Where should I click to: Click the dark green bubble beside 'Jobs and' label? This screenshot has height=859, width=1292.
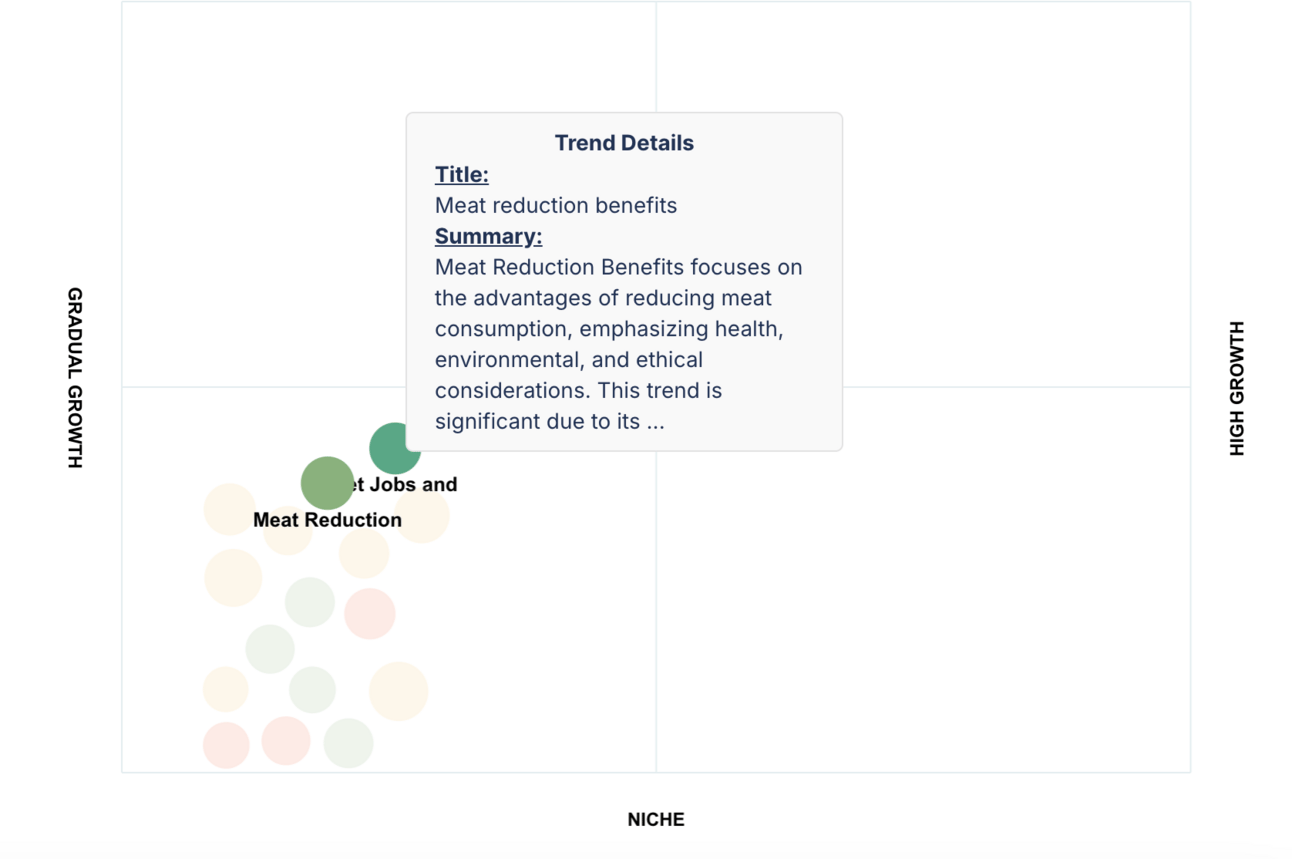point(395,448)
